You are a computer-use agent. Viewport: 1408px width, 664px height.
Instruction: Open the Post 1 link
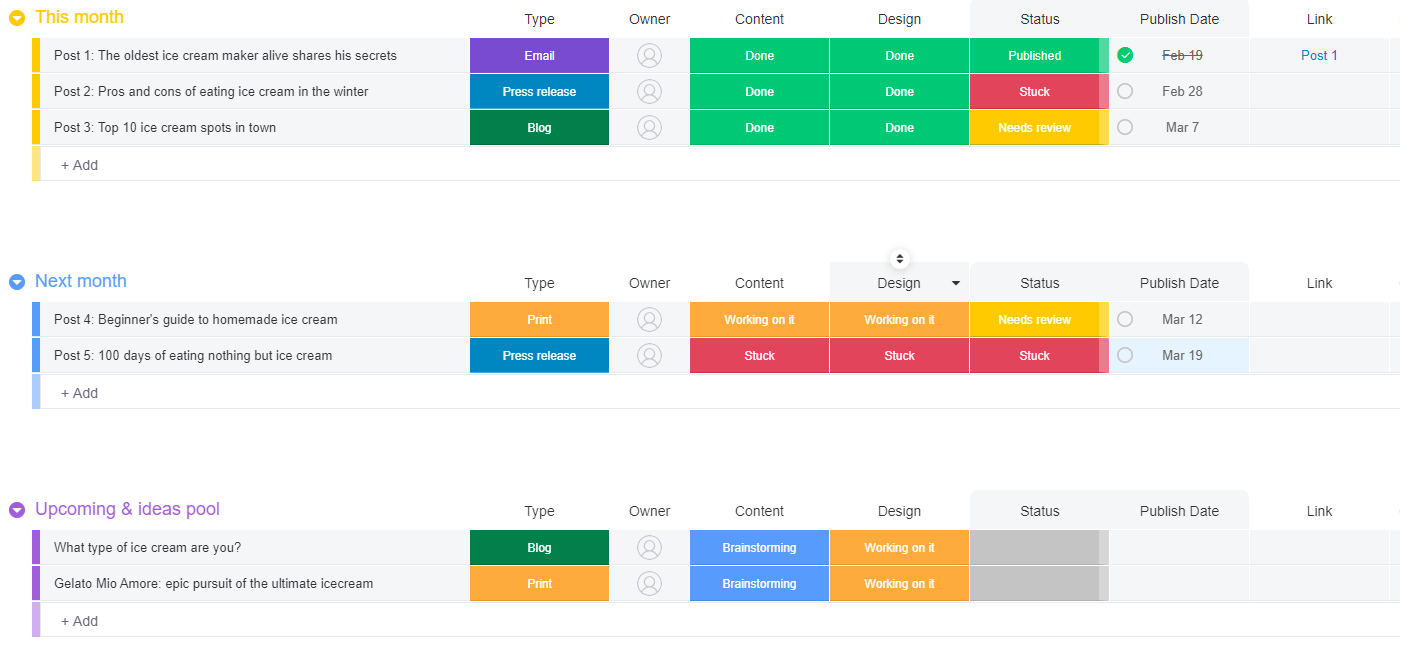point(1319,55)
